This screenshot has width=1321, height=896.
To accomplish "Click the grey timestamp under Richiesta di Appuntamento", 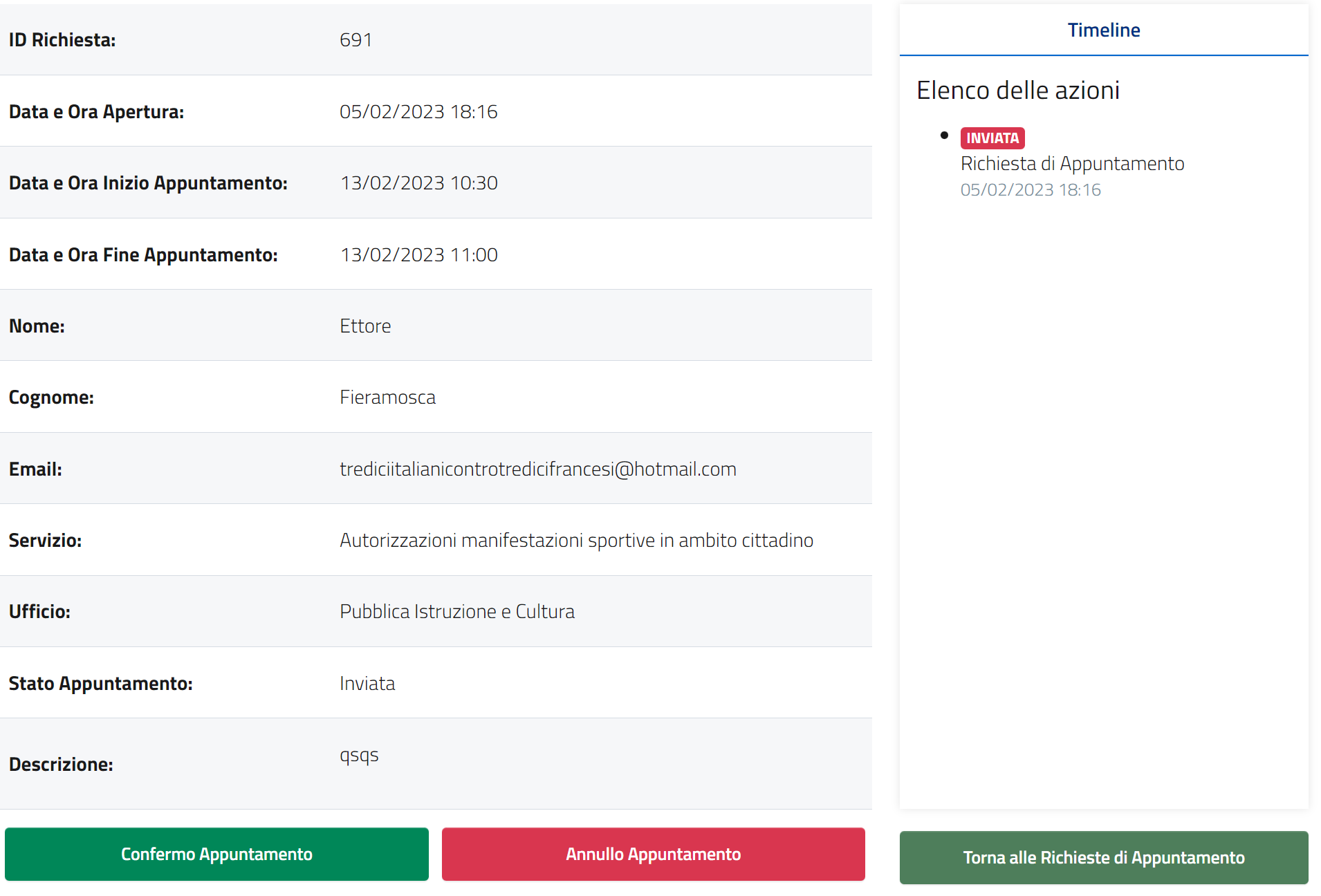I will [x=1030, y=190].
